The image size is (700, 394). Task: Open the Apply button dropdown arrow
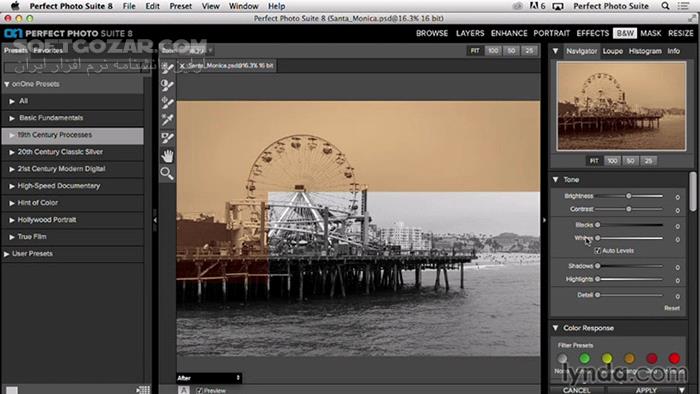(682, 390)
